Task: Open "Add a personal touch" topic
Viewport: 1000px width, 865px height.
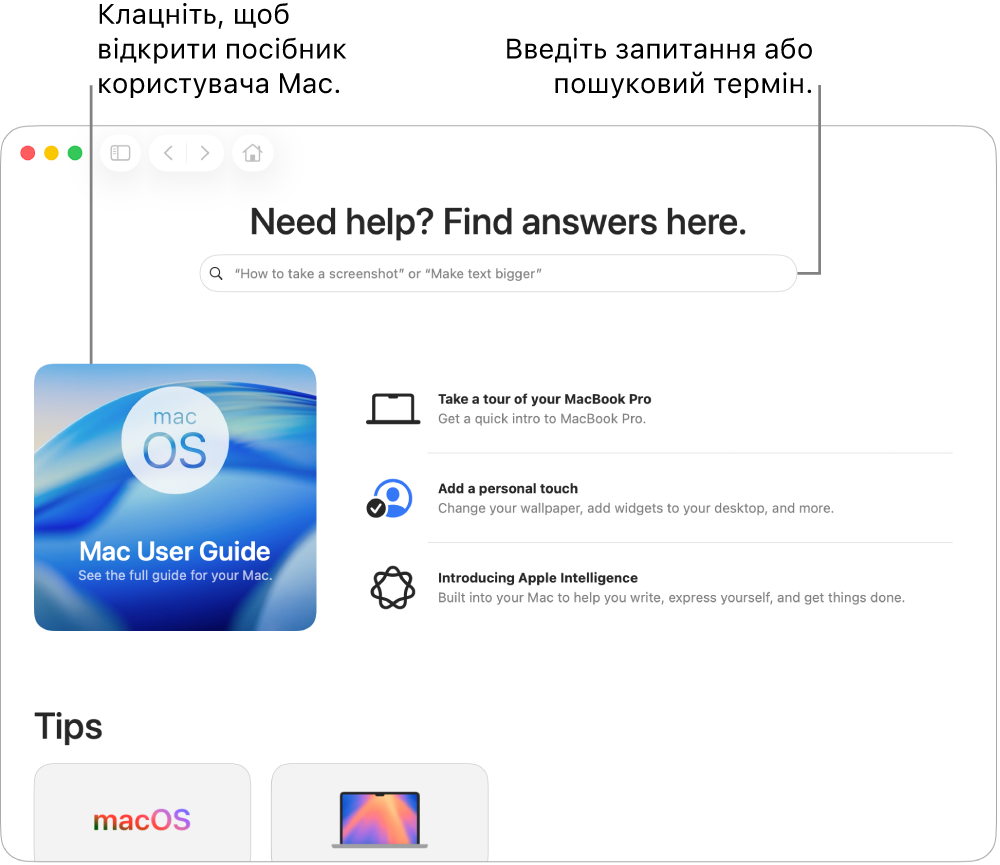Action: [508, 489]
